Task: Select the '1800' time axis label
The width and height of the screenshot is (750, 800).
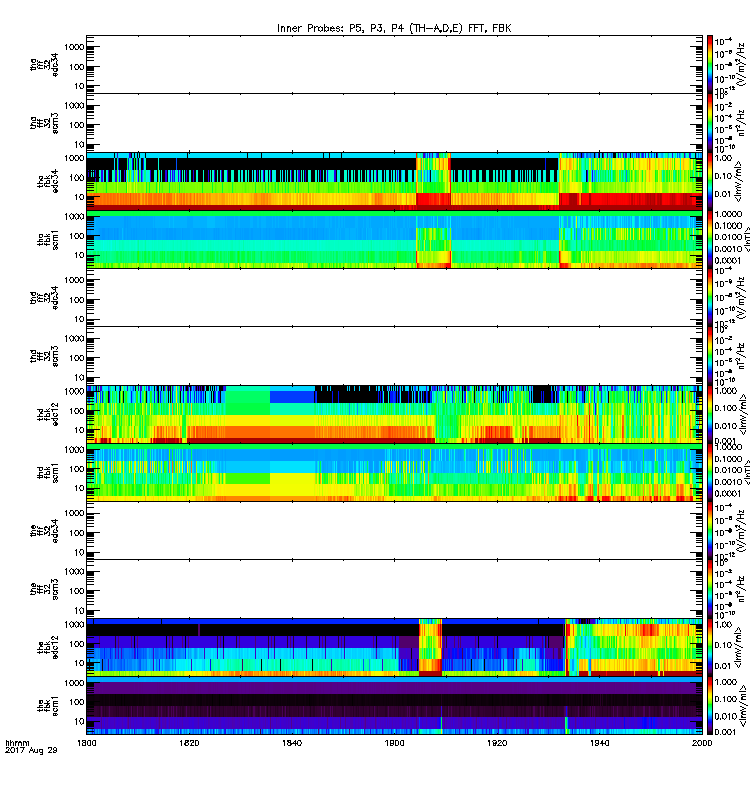Action: 86,743
